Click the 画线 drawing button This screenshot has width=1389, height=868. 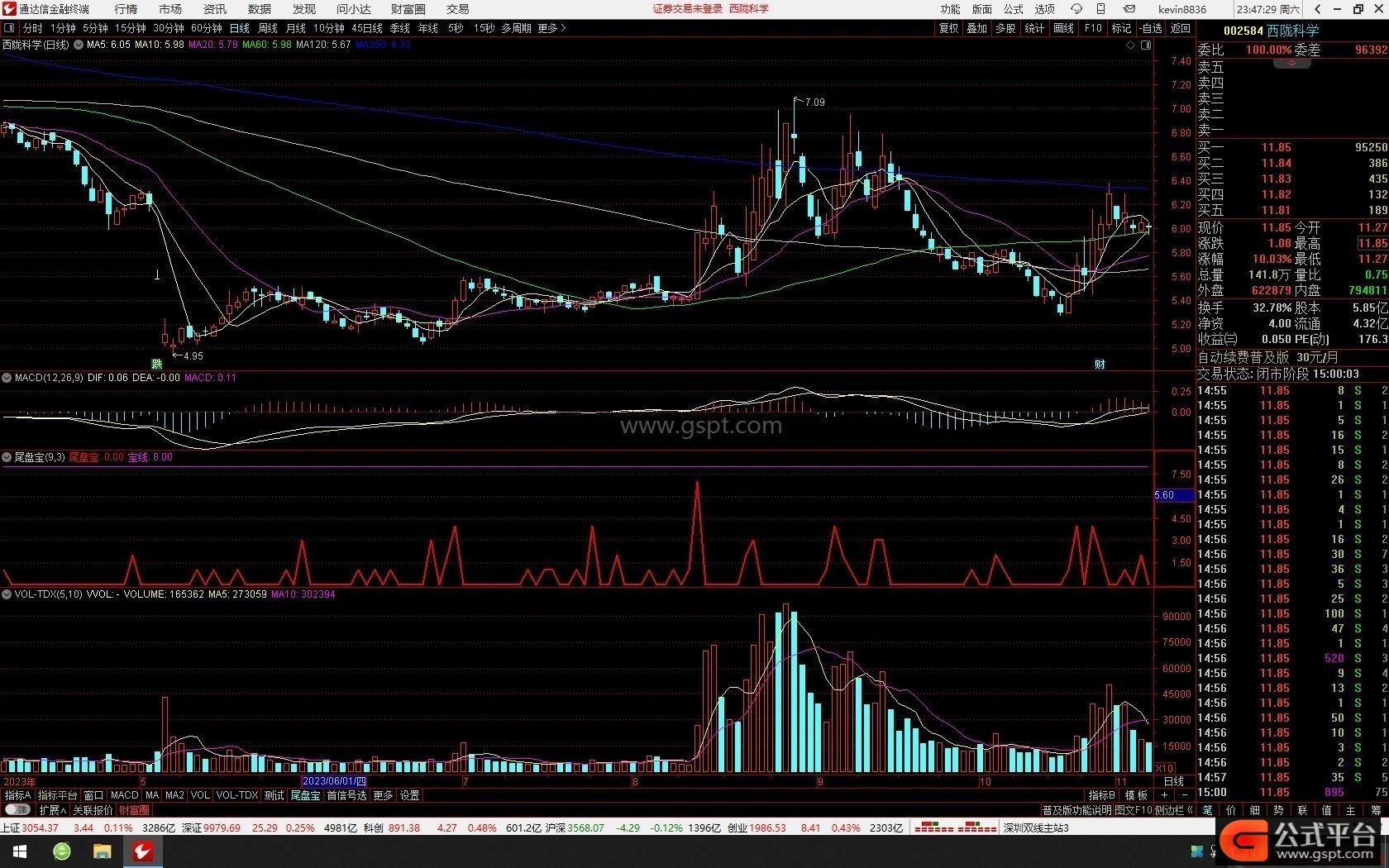(1064, 28)
